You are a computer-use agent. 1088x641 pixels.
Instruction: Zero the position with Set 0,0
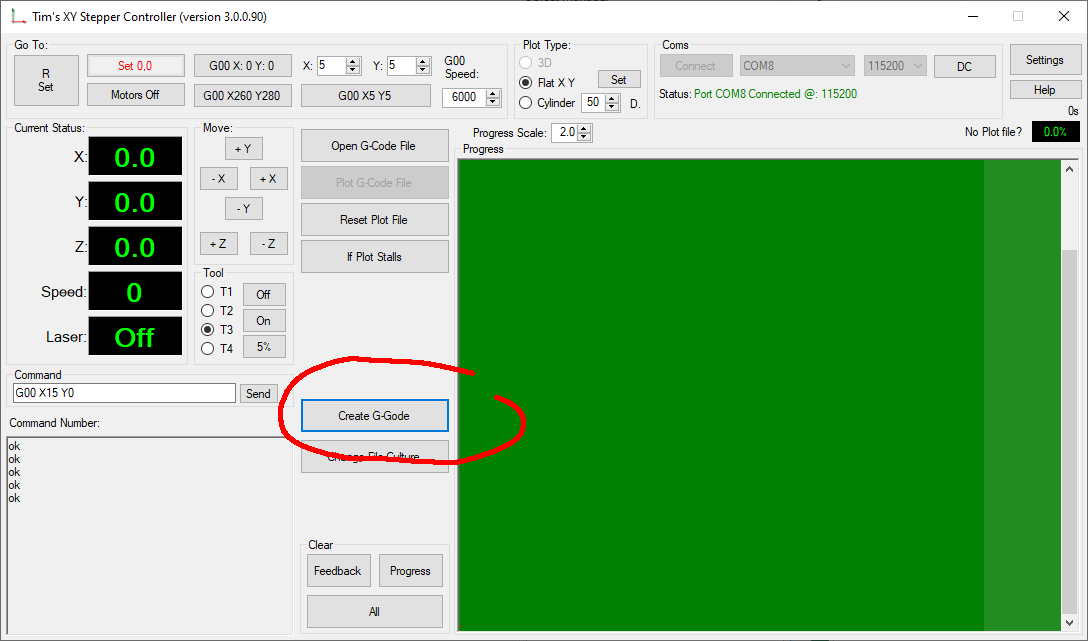135,65
